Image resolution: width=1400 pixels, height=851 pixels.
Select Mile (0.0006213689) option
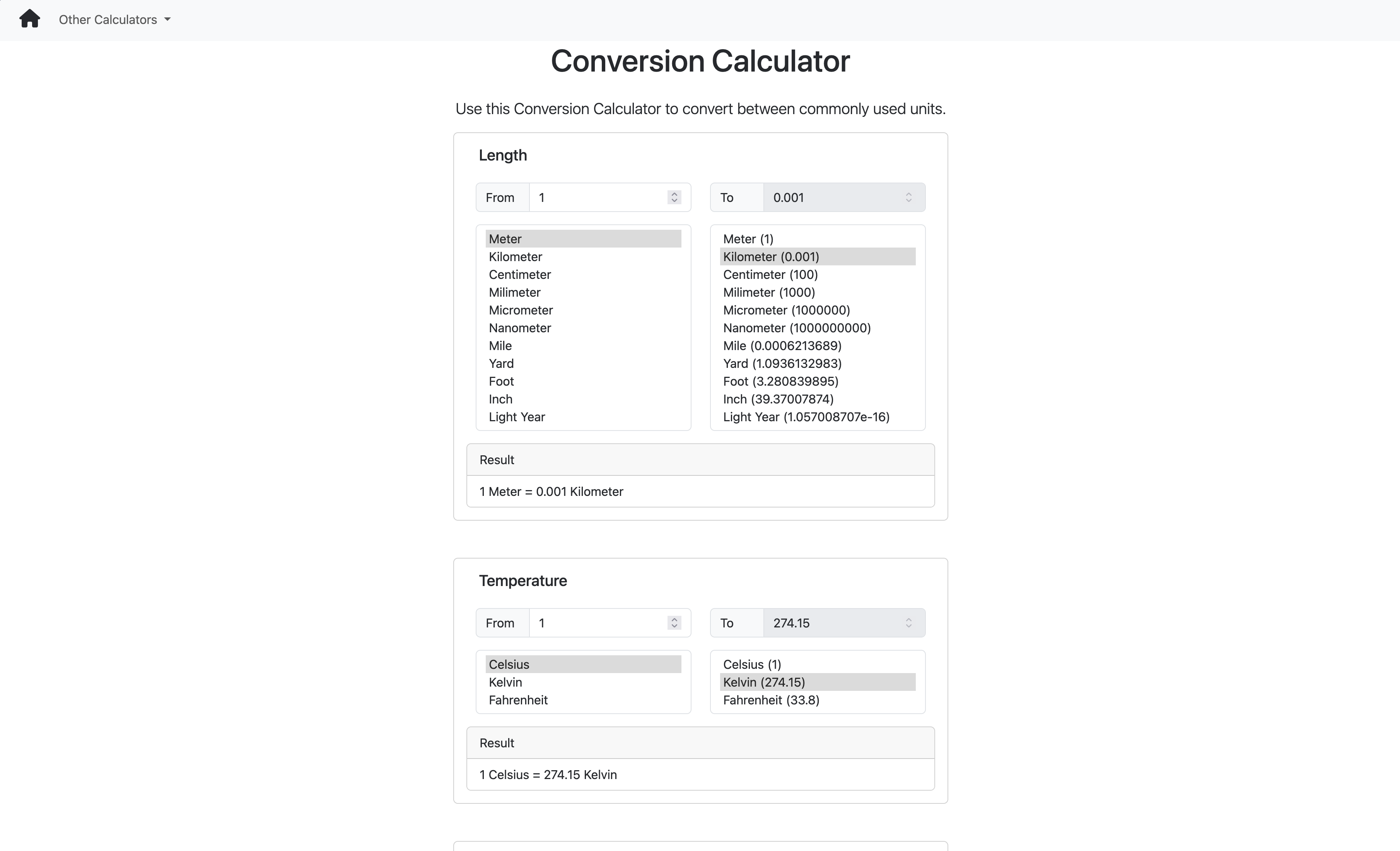pos(818,346)
